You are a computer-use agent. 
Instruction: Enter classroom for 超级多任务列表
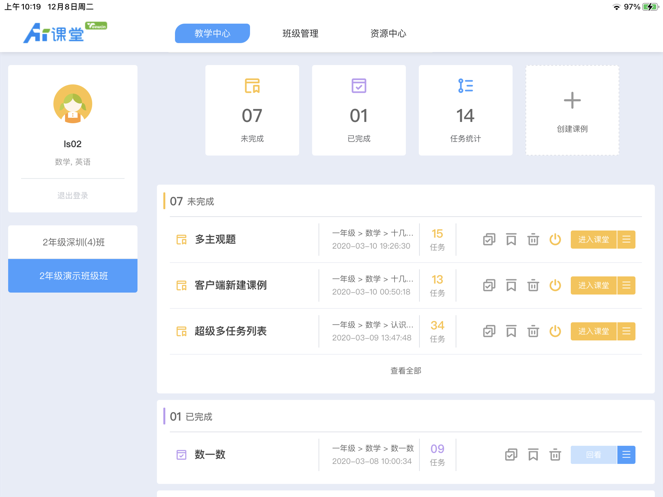pos(593,331)
